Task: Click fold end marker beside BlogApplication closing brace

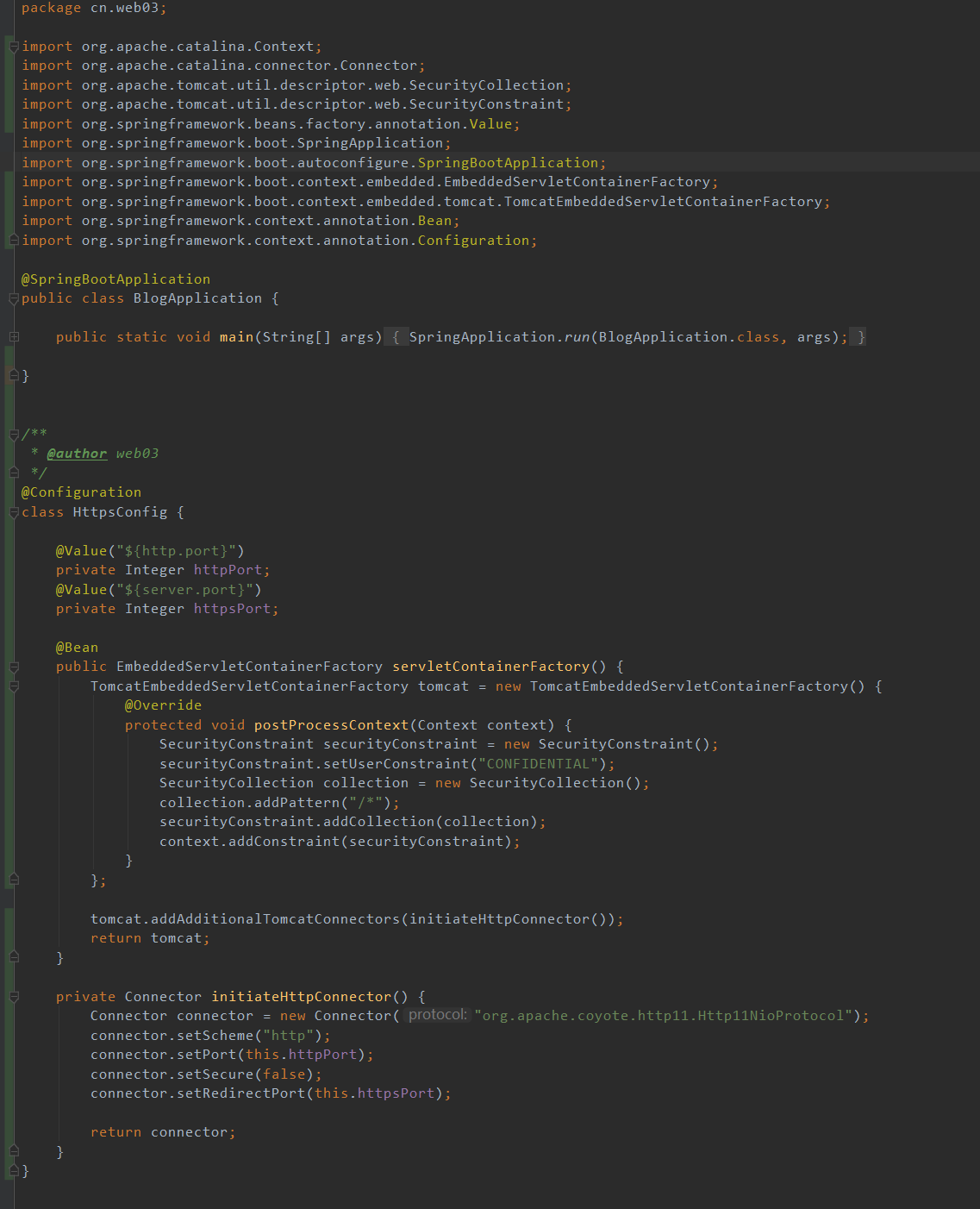Action: (14, 375)
